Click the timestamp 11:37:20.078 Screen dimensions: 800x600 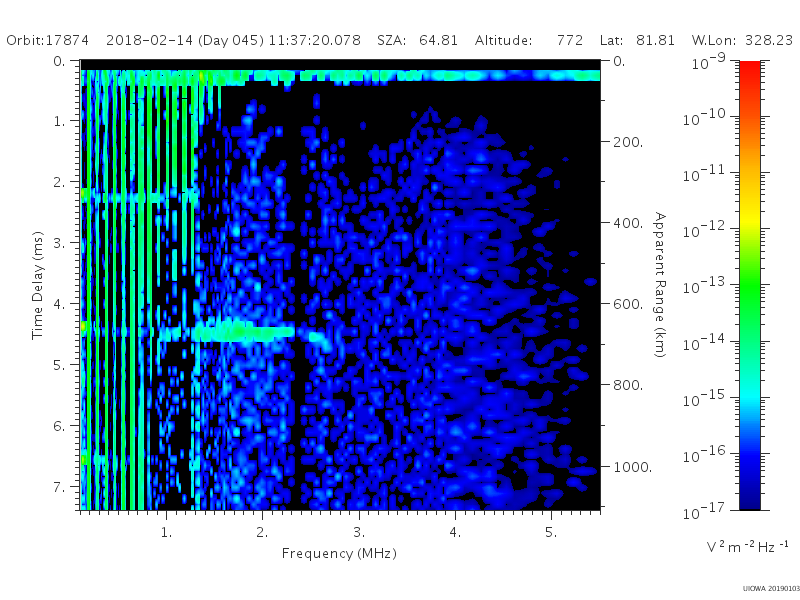click(x=315, y=40)
